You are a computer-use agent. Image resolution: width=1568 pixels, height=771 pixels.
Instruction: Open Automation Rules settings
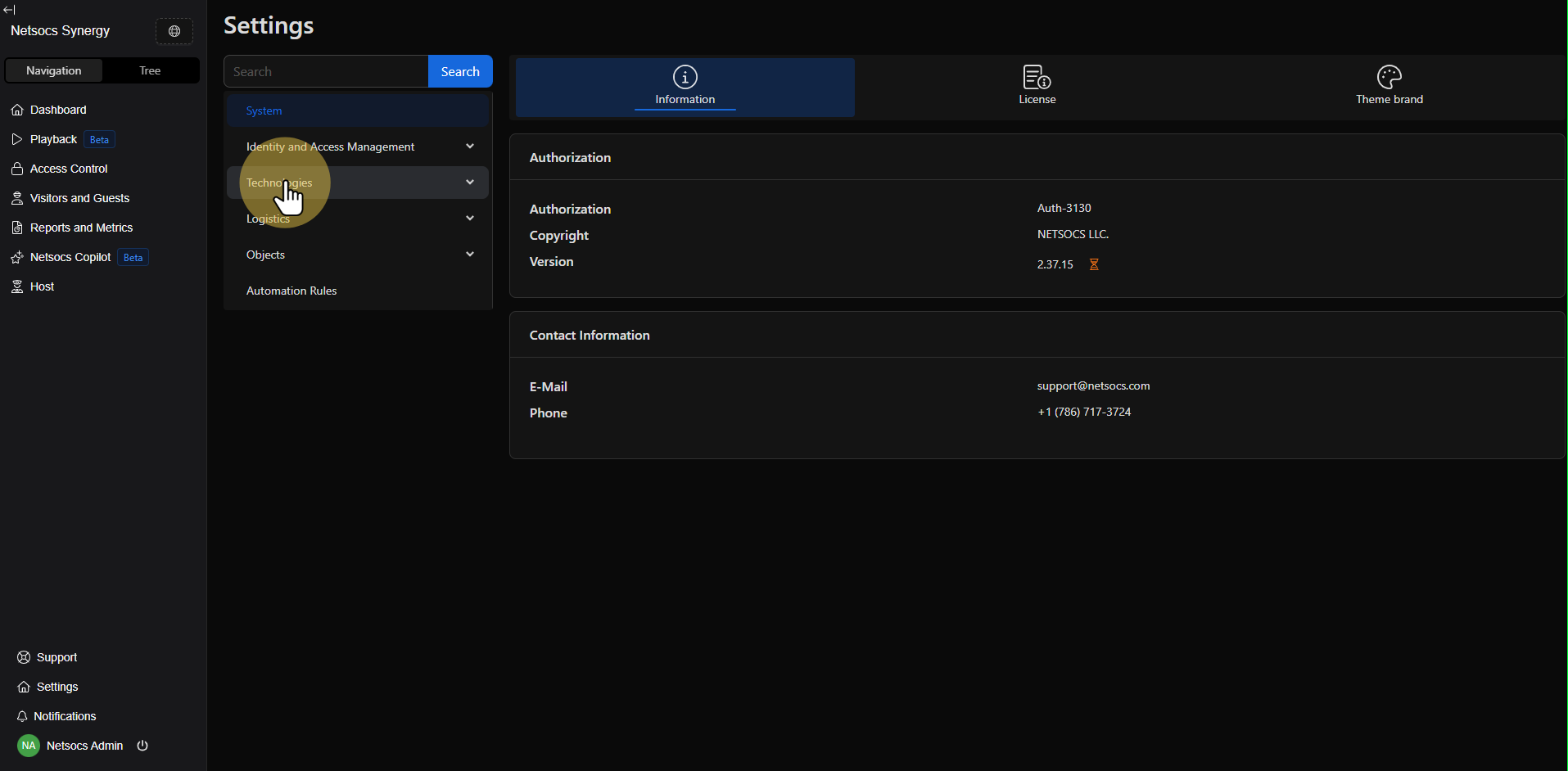(291, 291)
